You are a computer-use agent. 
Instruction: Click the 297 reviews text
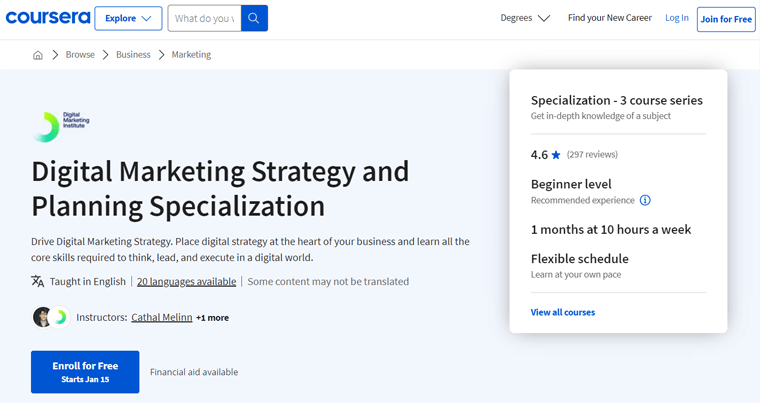(592, 154)
